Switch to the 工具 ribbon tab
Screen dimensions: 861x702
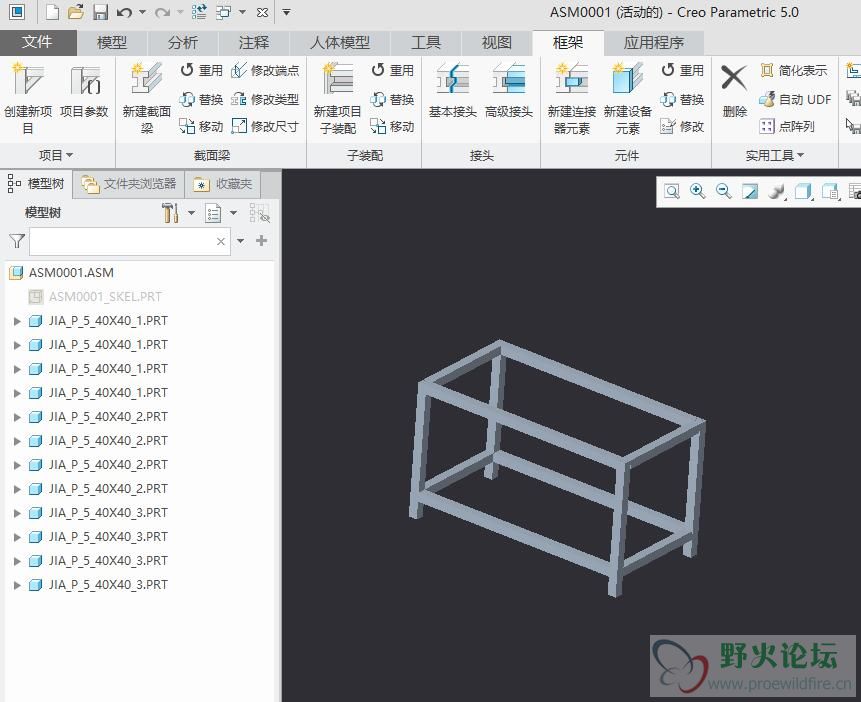click(x=426, y=42)
